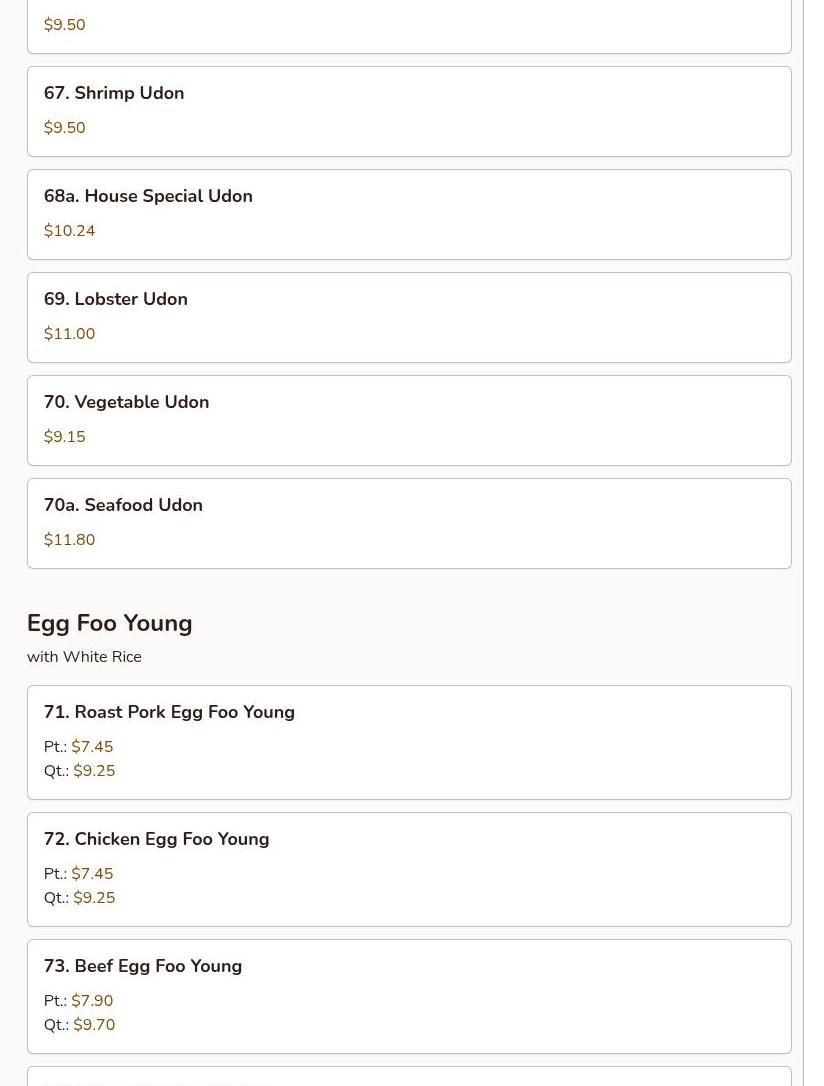The width and height of the screenshot is (824, 1086).
Task: Click the "with White Rice" subtitle
Action: (x=84, y=657)
